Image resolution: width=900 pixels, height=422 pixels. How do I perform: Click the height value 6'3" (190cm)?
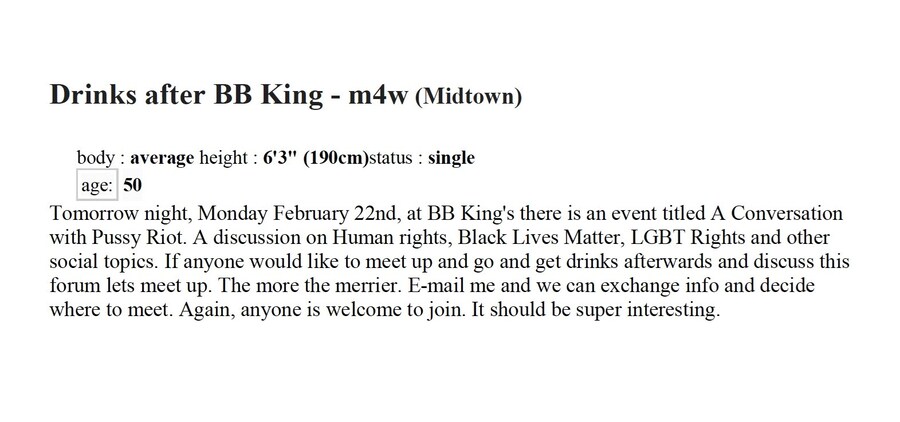click(x=316, y=158)
